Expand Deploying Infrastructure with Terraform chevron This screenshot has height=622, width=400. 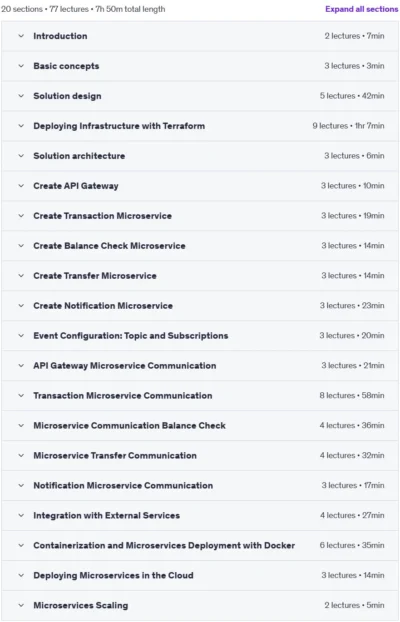(21, 126)
